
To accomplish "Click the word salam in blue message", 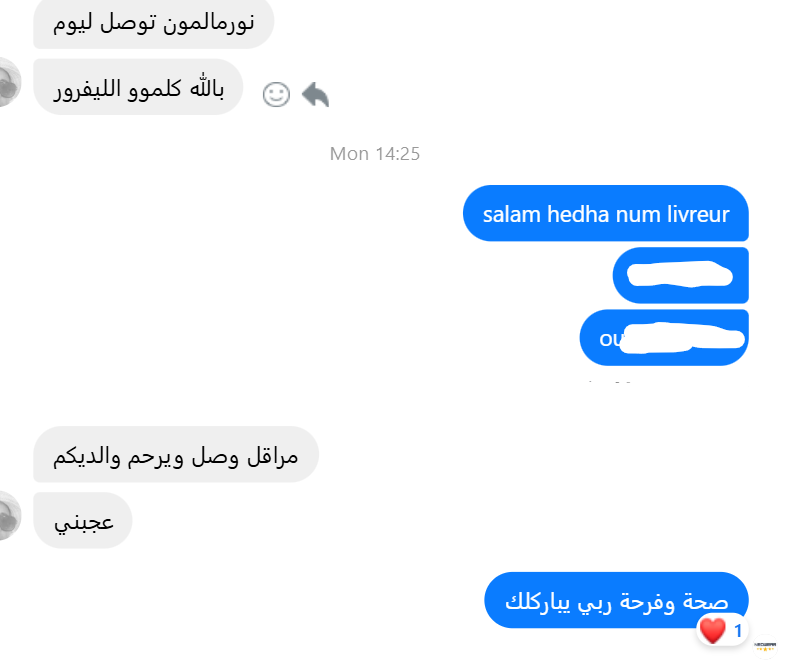I will point(511,214).
